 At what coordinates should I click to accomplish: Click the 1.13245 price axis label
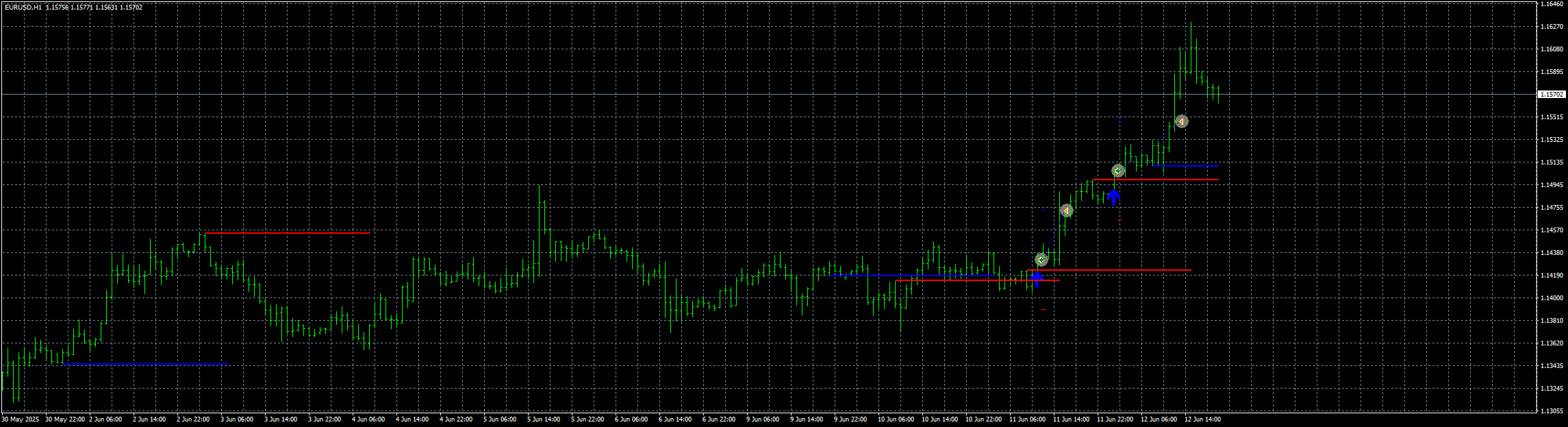click(1551, 389)
